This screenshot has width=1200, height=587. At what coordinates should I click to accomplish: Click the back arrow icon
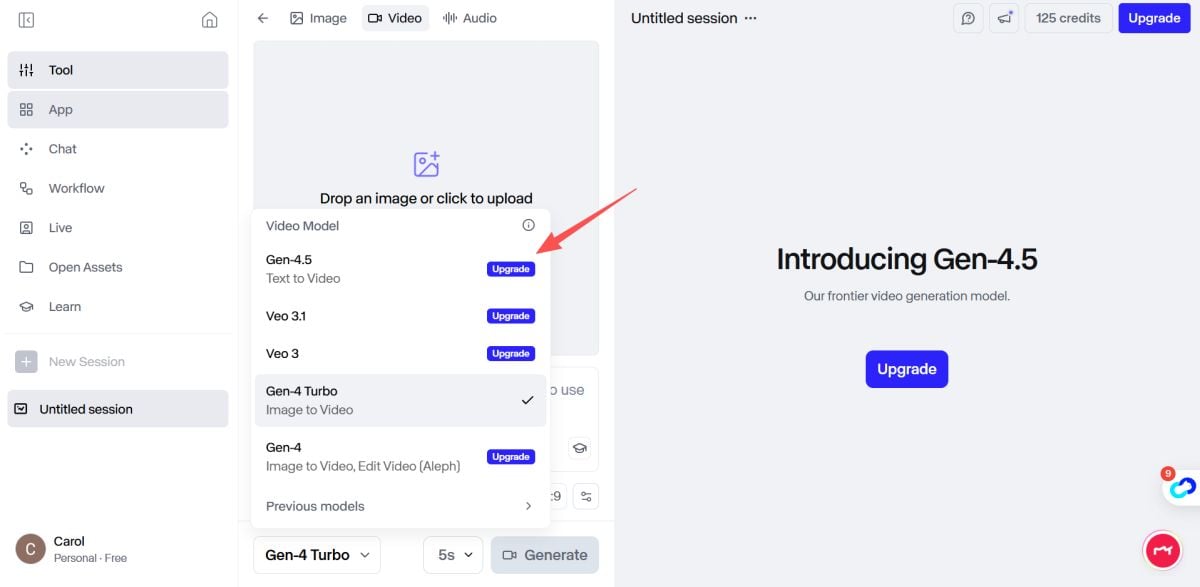(x=263, y=18)
